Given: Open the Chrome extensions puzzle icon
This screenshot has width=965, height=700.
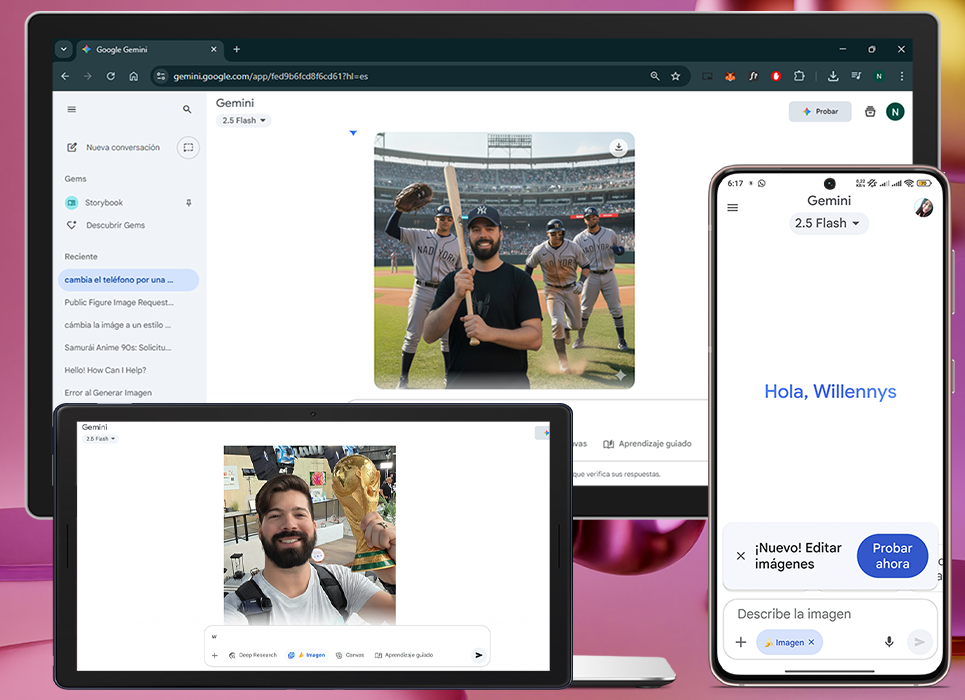Looking at the screenshot, I should [799, 76].
